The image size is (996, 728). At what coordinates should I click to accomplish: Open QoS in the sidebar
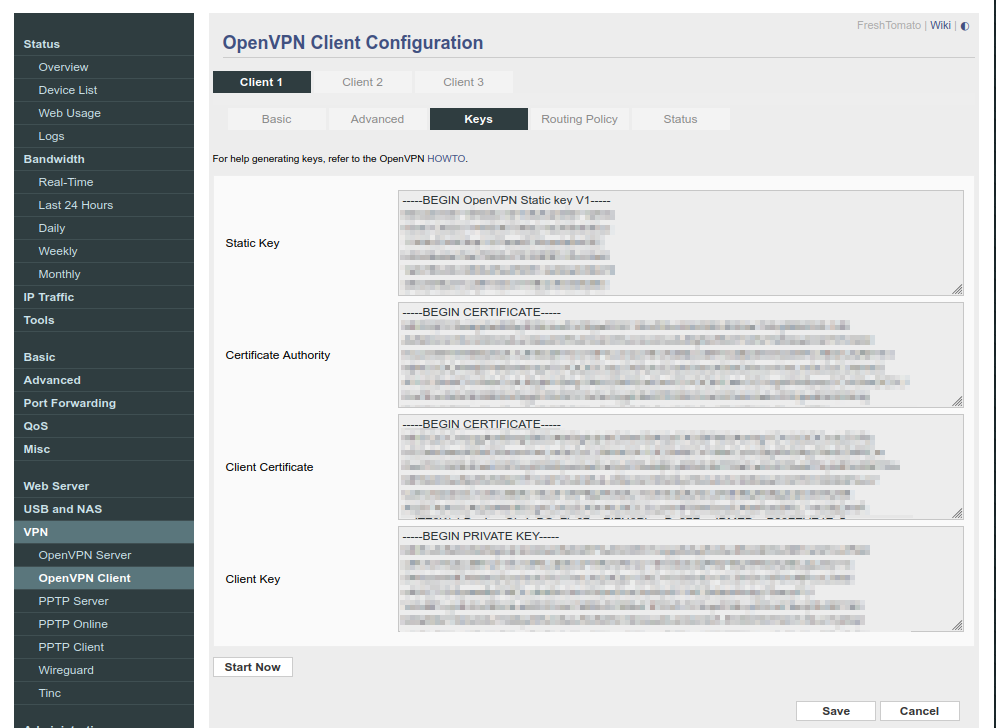point(104,426)
